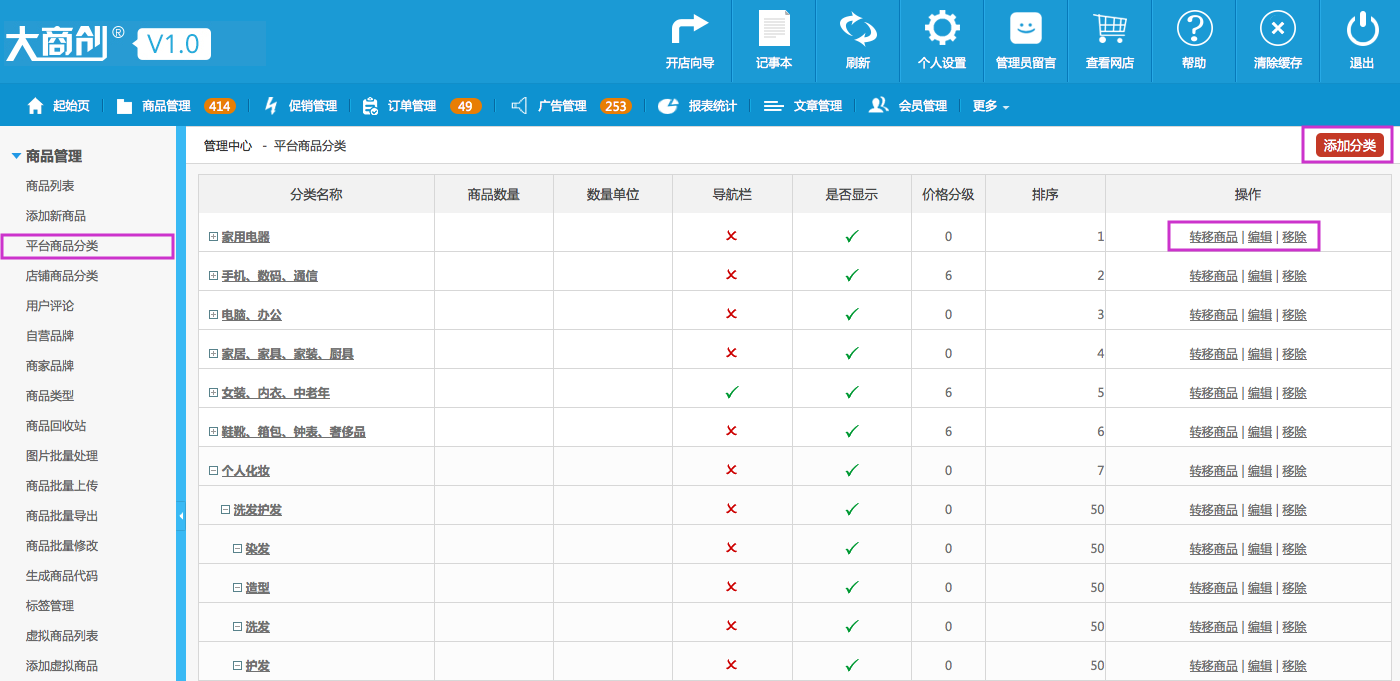Toggle 导航栏 red cross for 家用电器
The image size is (1400, 681).
[x=731, y=236]
